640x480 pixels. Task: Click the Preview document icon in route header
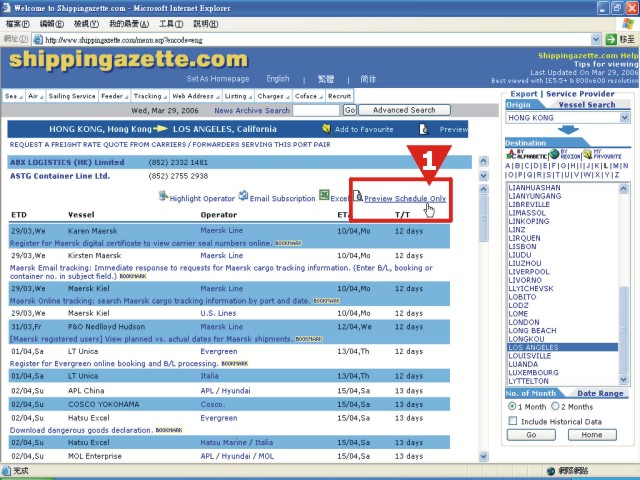424,129
